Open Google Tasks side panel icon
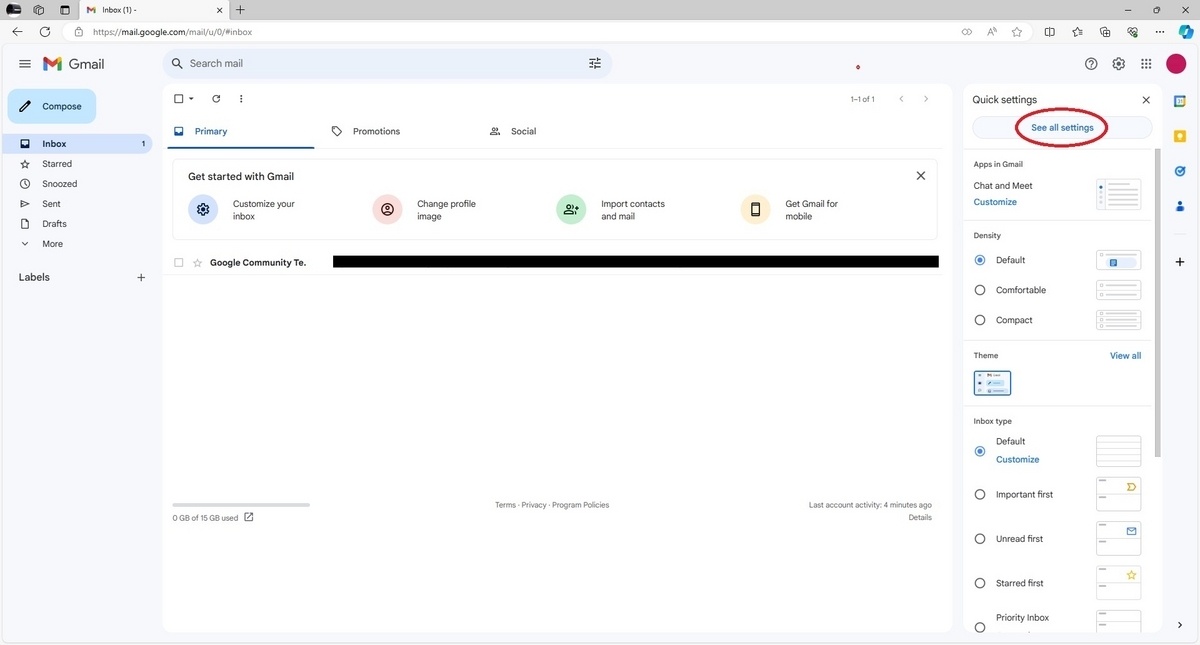This screenshot has width=1200, height=645. point(1180,171)
